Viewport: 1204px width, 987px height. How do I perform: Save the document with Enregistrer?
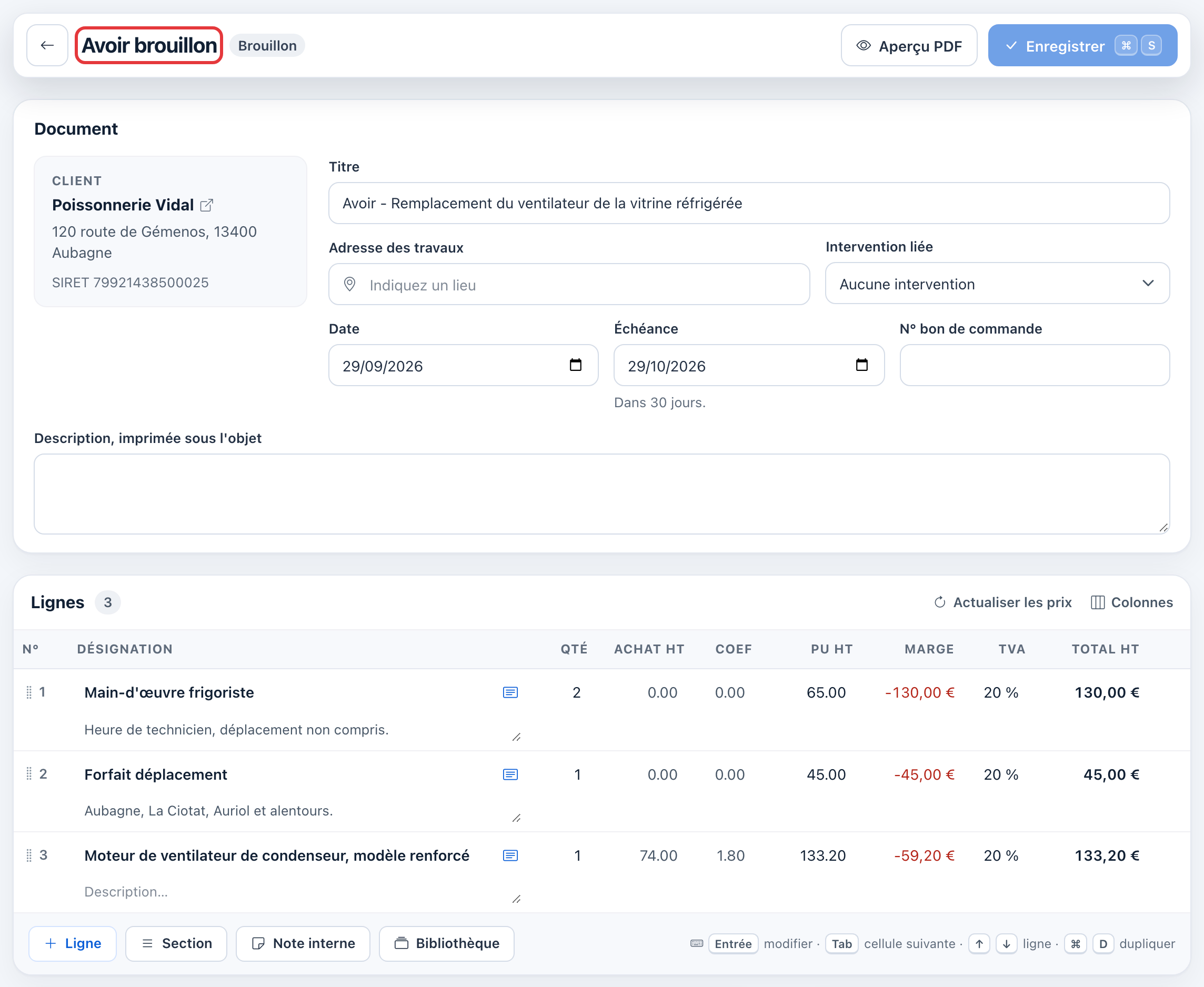[x=1082, y=45]
